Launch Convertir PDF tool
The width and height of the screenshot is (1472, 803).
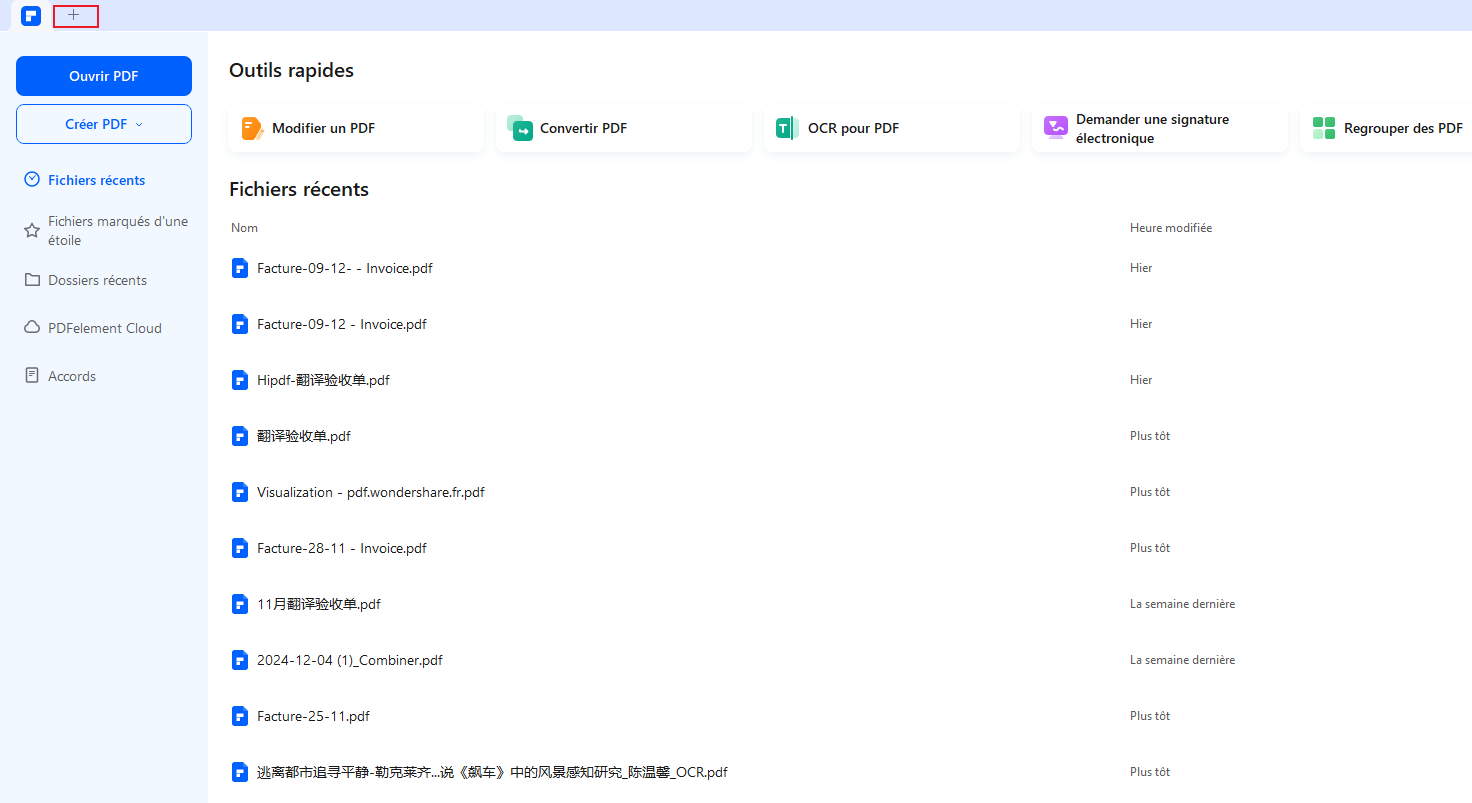pyautogui.click(x=624, y=128)
